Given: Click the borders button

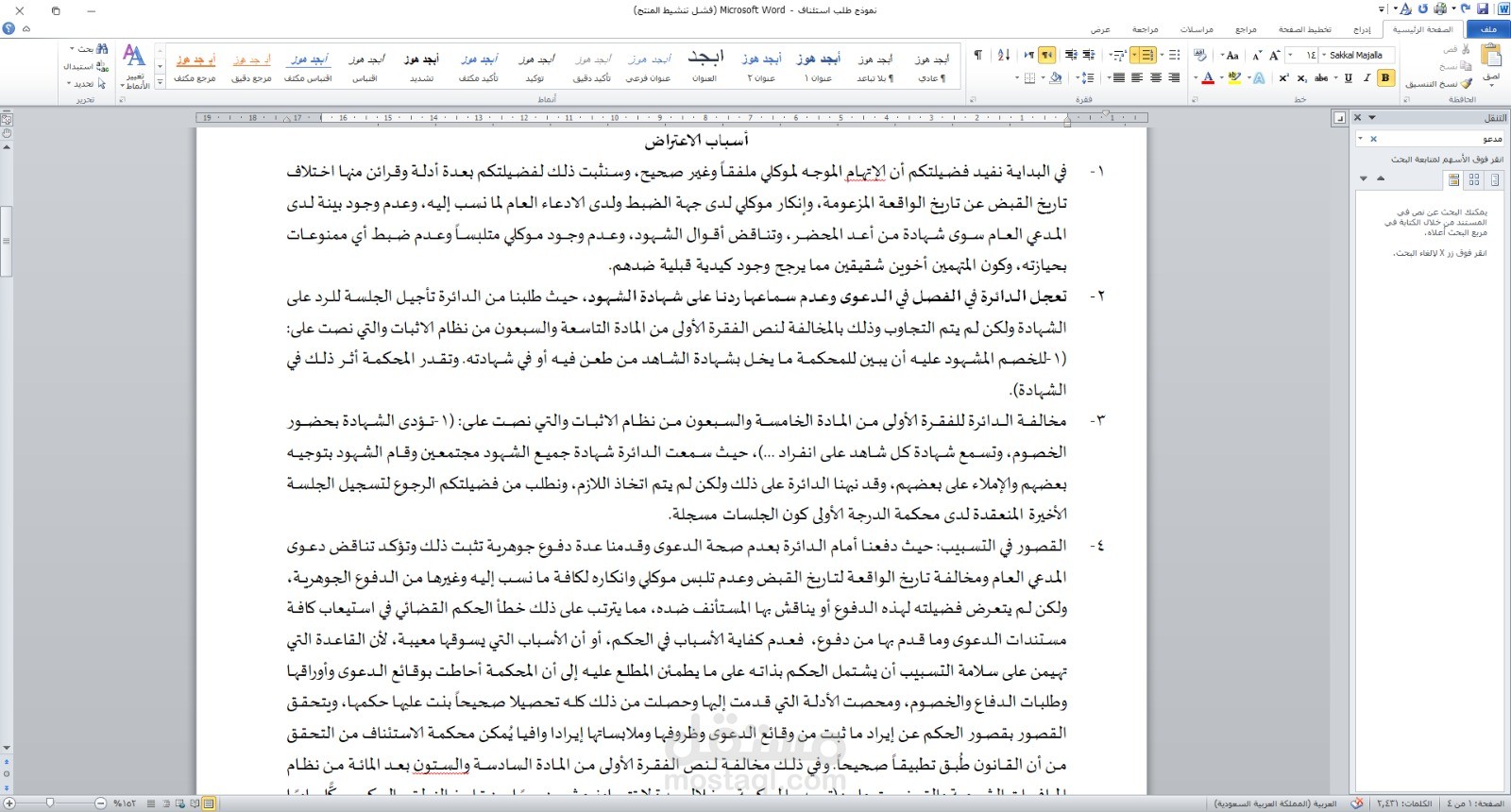Looking at the screenshot, I should tap(1030, 78).
